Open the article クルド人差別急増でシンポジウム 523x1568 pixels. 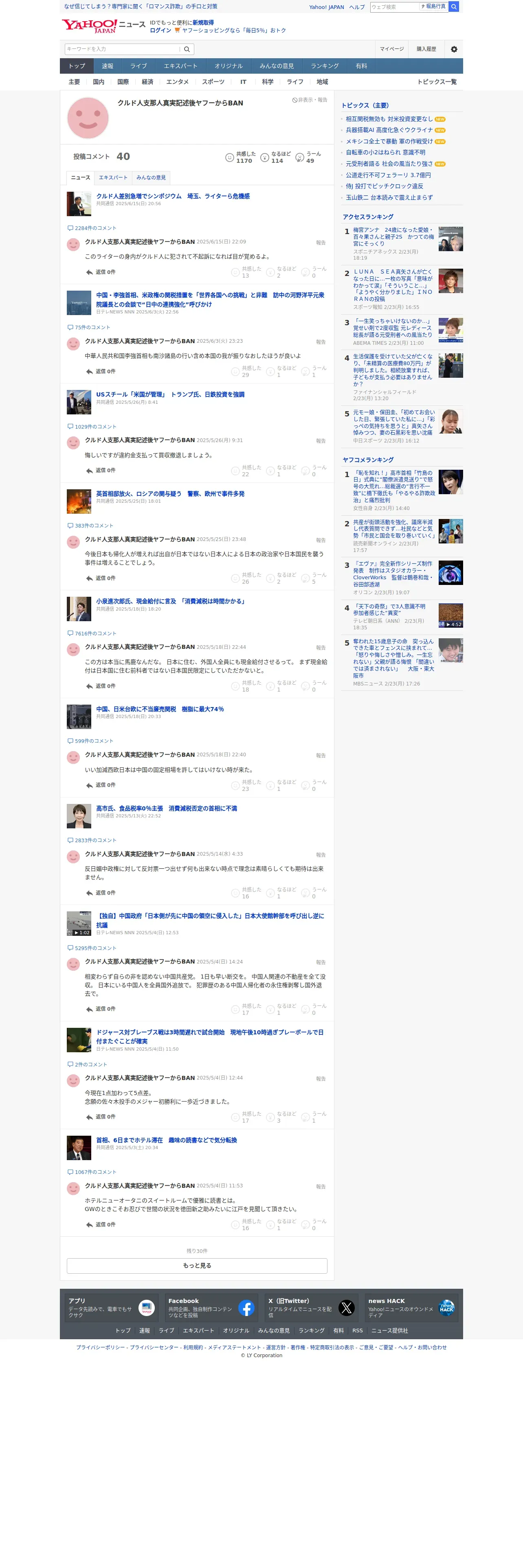point(173,197)
